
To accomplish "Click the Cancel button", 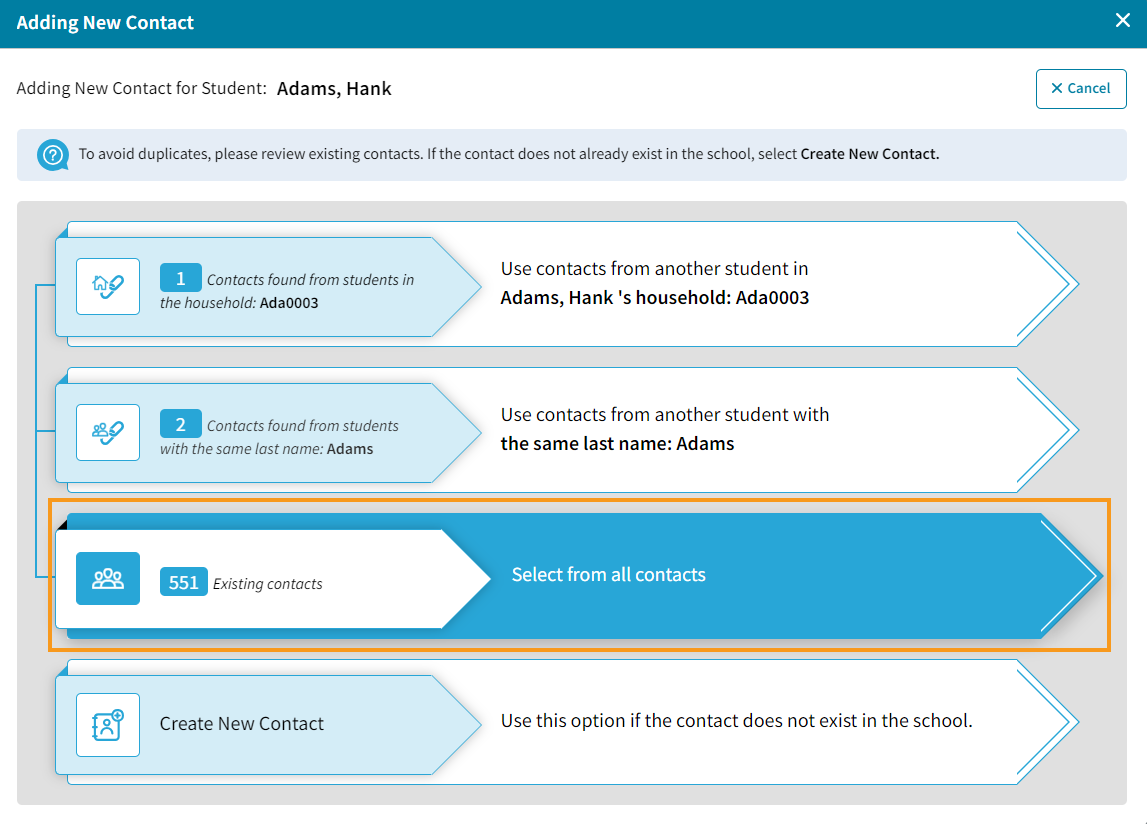I will click(1080, 89).
